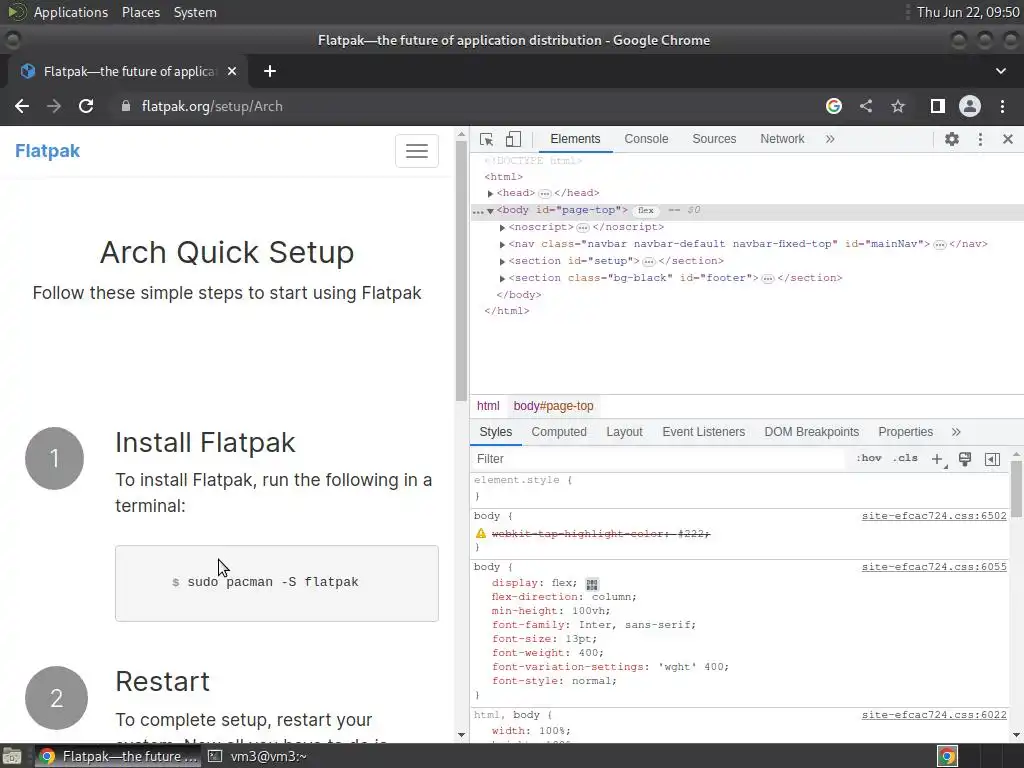Click the Google icon in address bar
Viewport: 1024px width, 768px height.
pyautogui.click(x=833, y=106)
